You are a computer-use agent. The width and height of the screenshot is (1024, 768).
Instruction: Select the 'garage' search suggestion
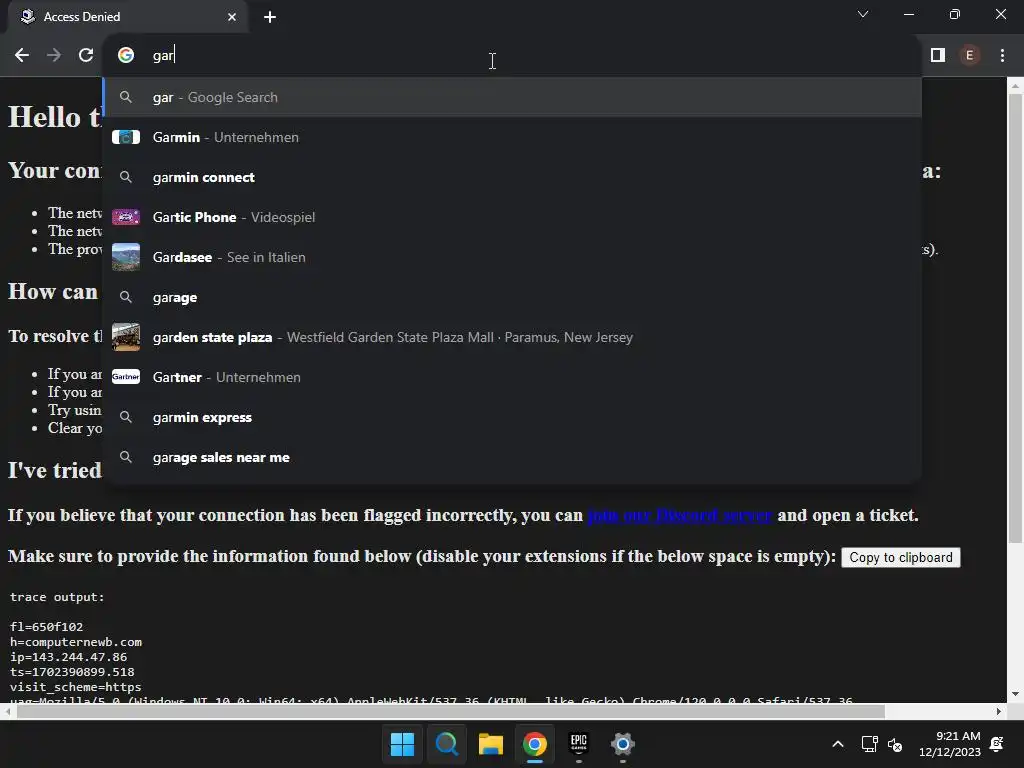tap(513, 297)
